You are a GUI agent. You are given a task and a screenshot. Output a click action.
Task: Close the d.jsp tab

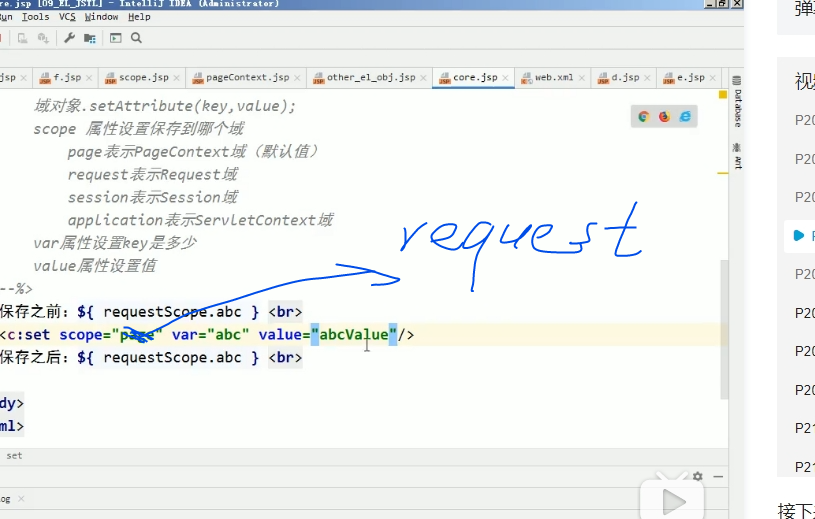click(x=647, y=78)
